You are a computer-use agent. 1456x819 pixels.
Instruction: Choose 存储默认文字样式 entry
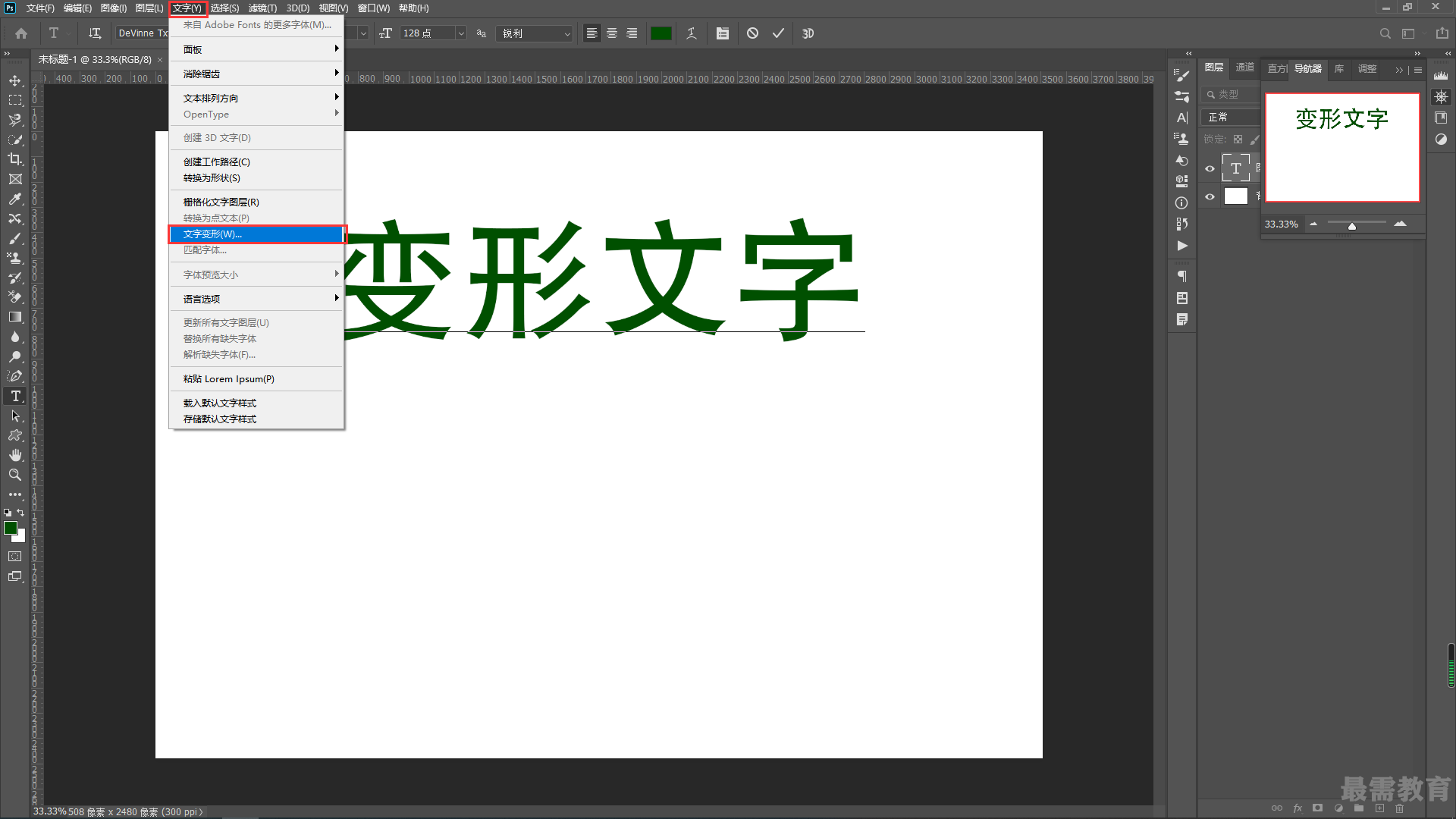pos(256,419)
